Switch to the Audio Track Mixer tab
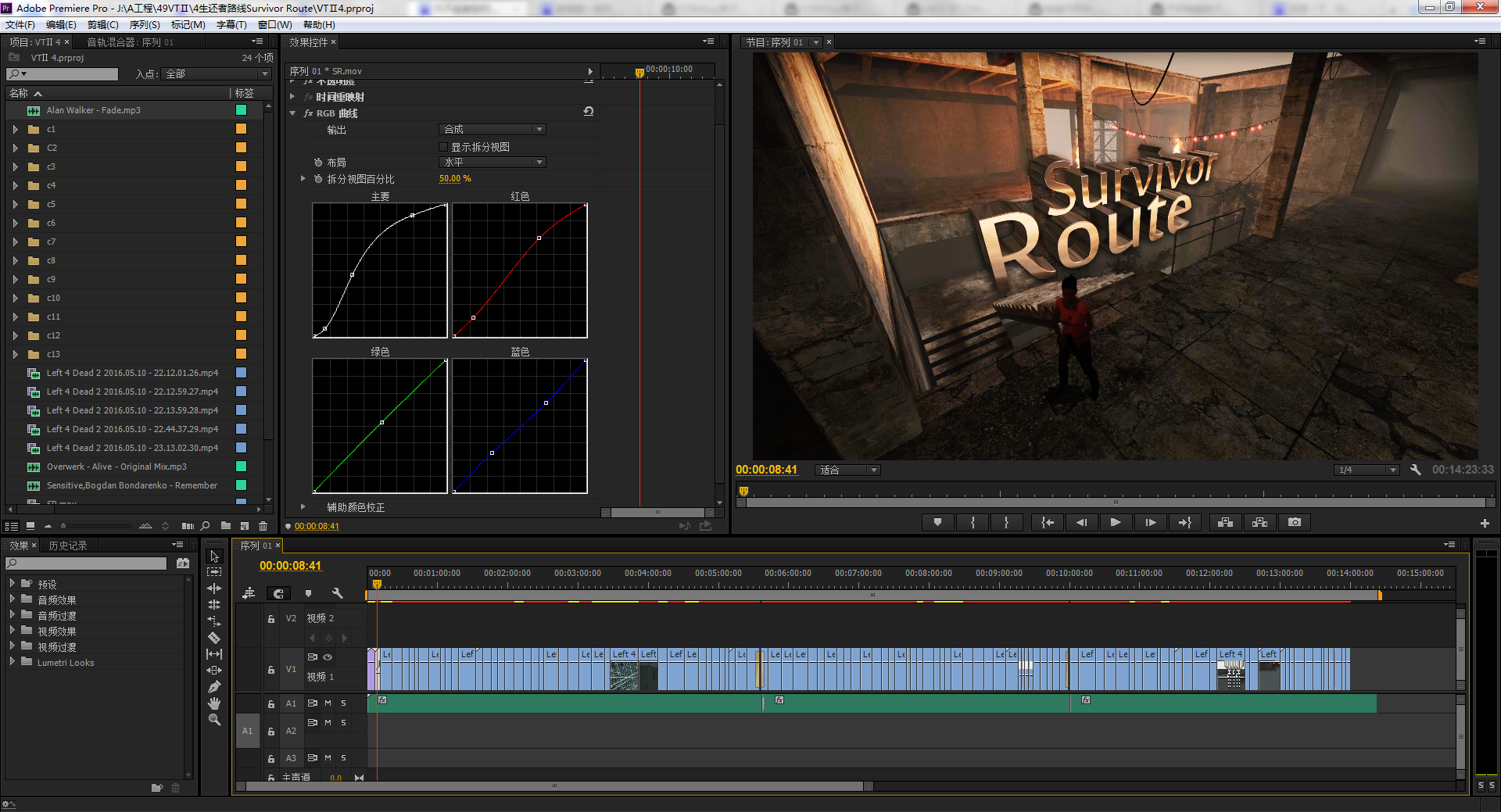This screenshot has height=812, width=1501. (x=131, y=42)
